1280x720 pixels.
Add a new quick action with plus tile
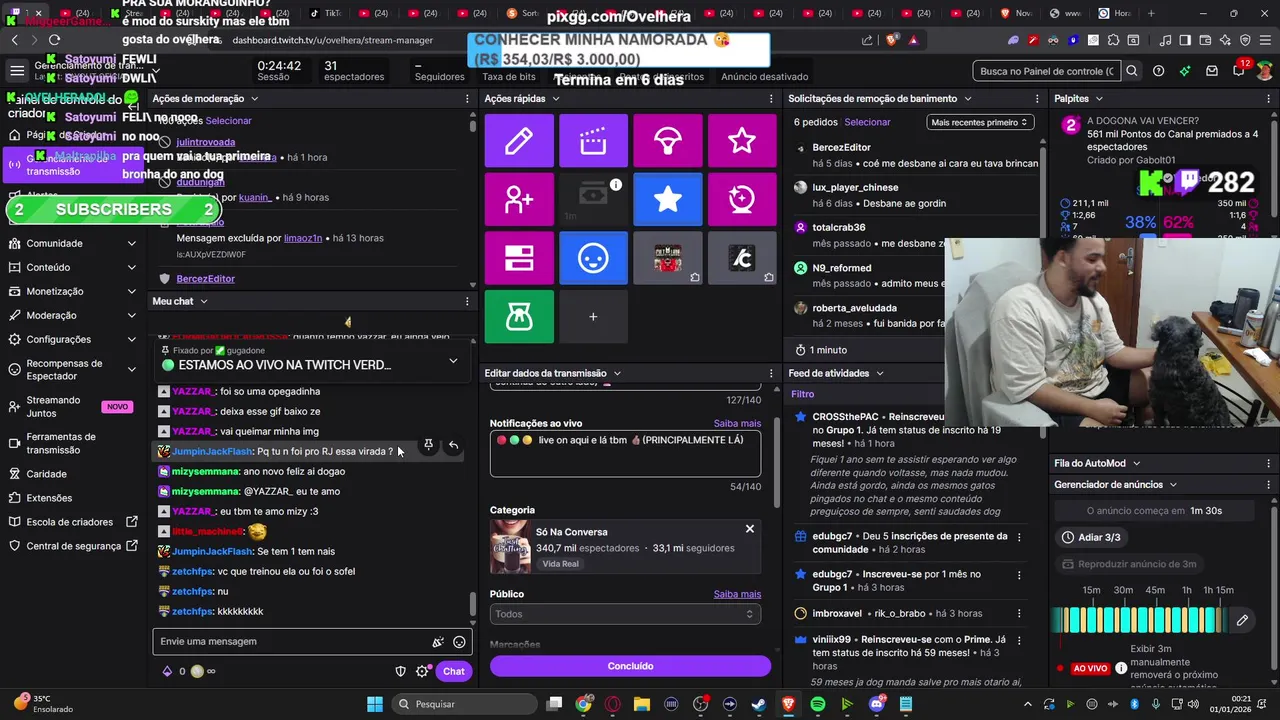593,317
